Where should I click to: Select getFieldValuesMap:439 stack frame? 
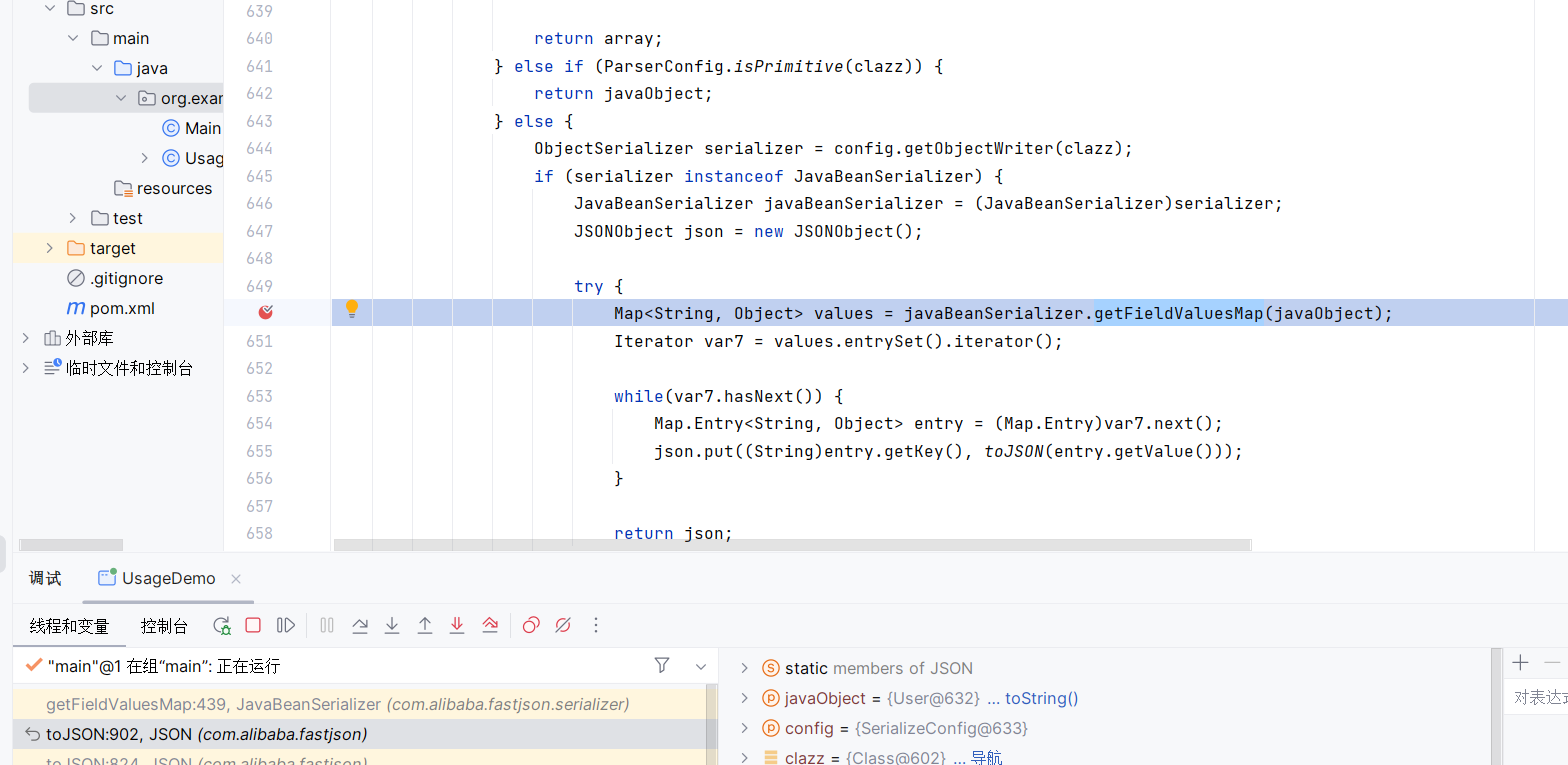tap(360, 704)
